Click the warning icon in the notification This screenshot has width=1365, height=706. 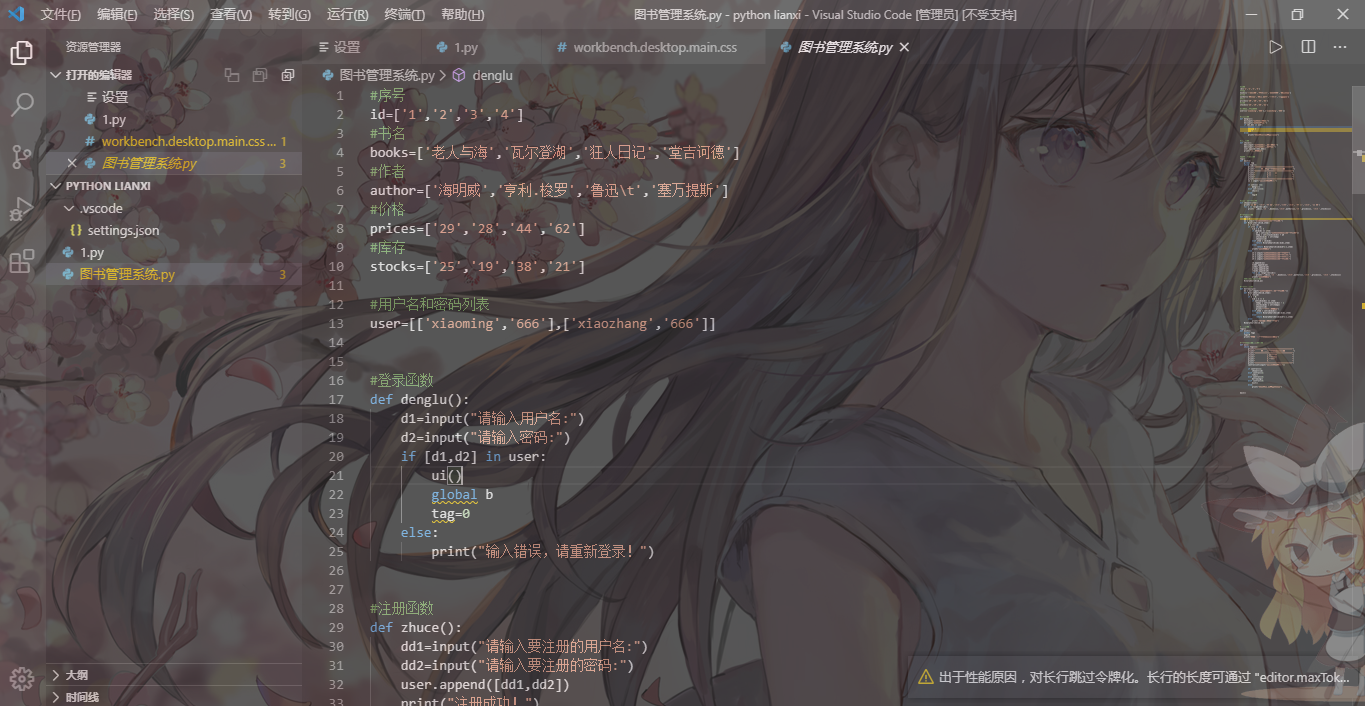[926, 676]
